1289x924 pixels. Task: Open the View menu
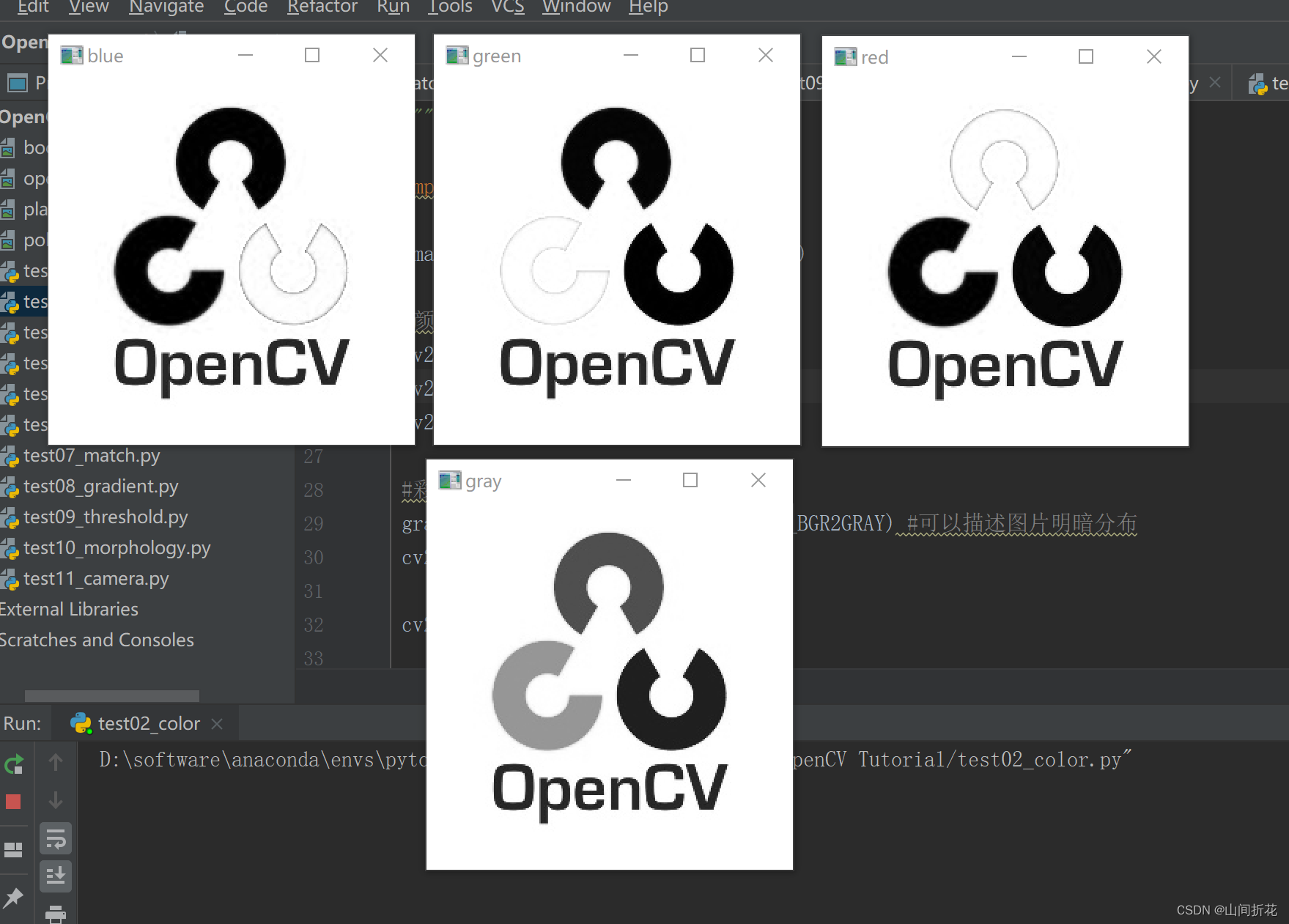pyautogui.click(x=89, y=7)
